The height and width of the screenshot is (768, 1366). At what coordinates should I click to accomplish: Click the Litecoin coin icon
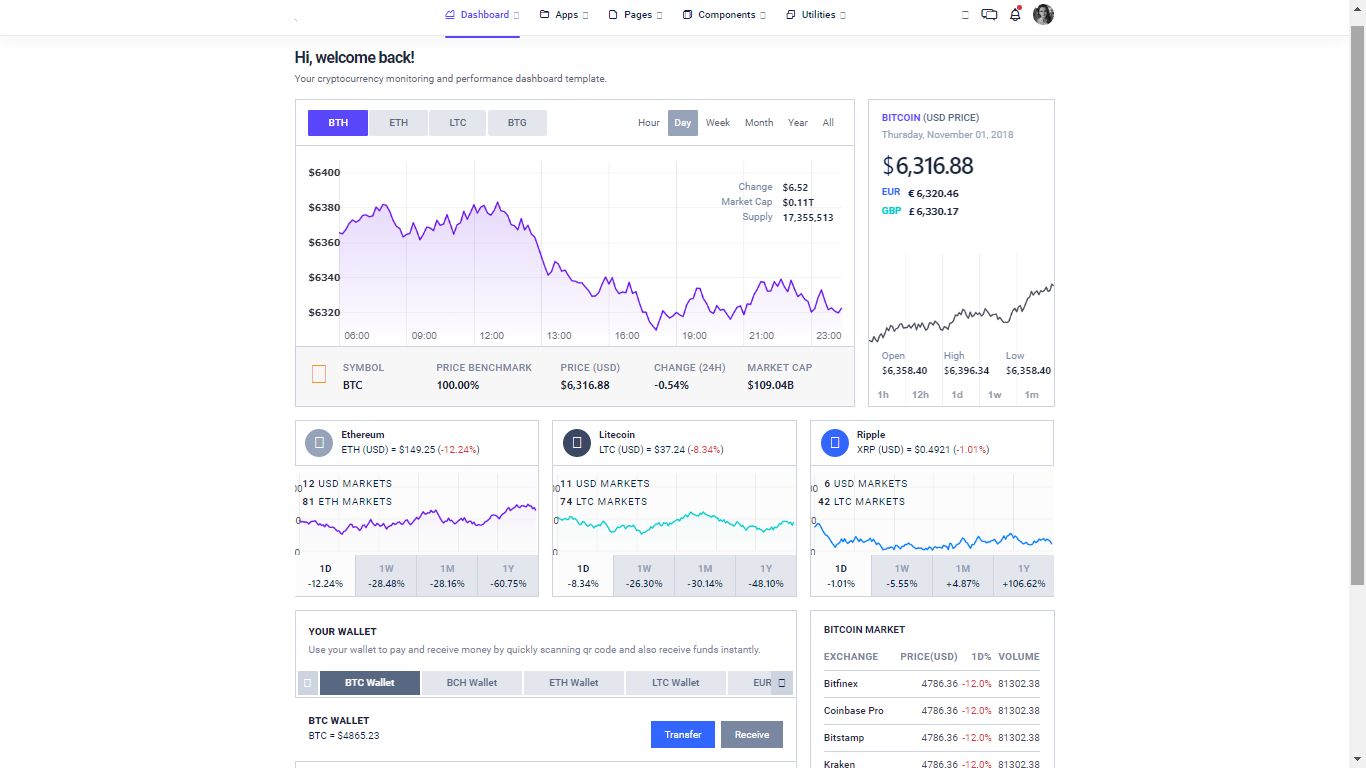point(576,442)
